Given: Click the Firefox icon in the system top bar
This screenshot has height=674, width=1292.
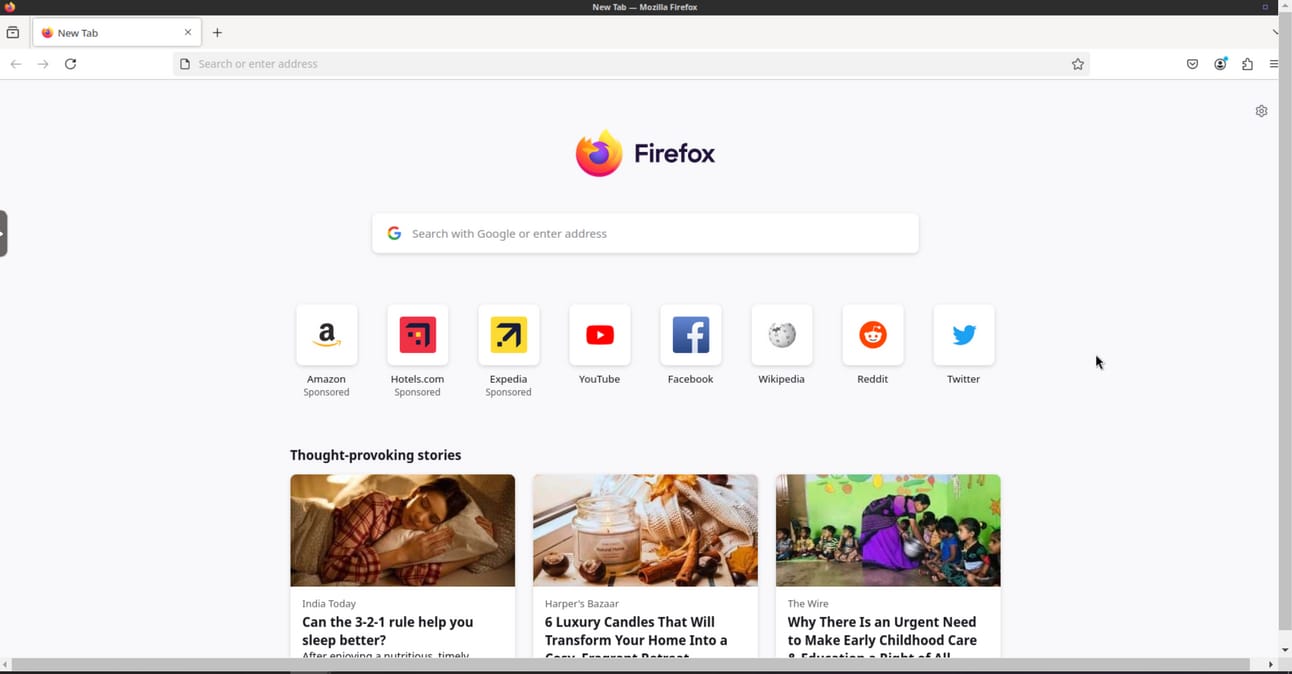Looking at the screenshot, I should [x=10, y=7].
